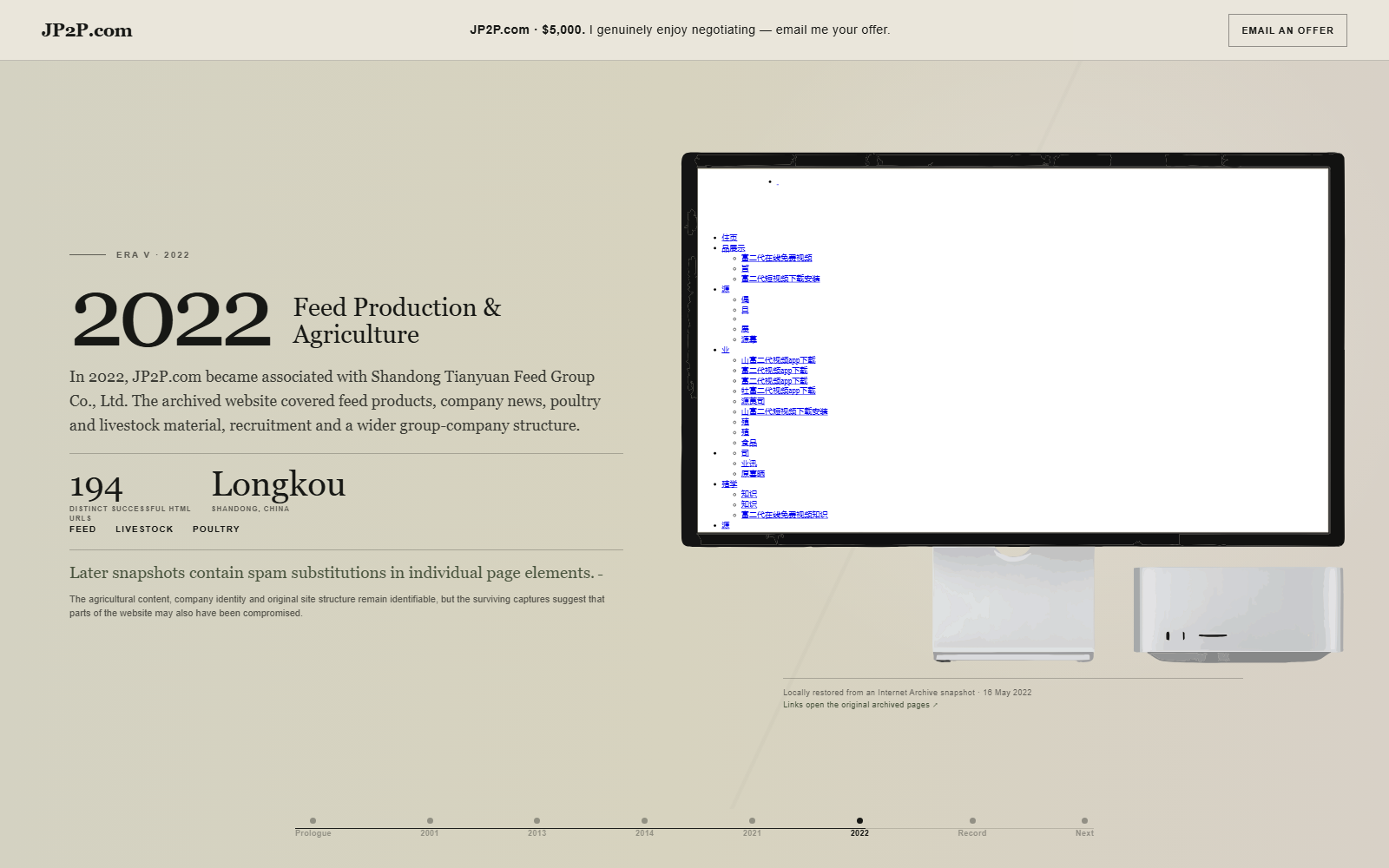The height and width of the screenshot is (868, 1389).
Task: Click the 'Feed Production & Agriculture' heading
Action: point(398,320)
